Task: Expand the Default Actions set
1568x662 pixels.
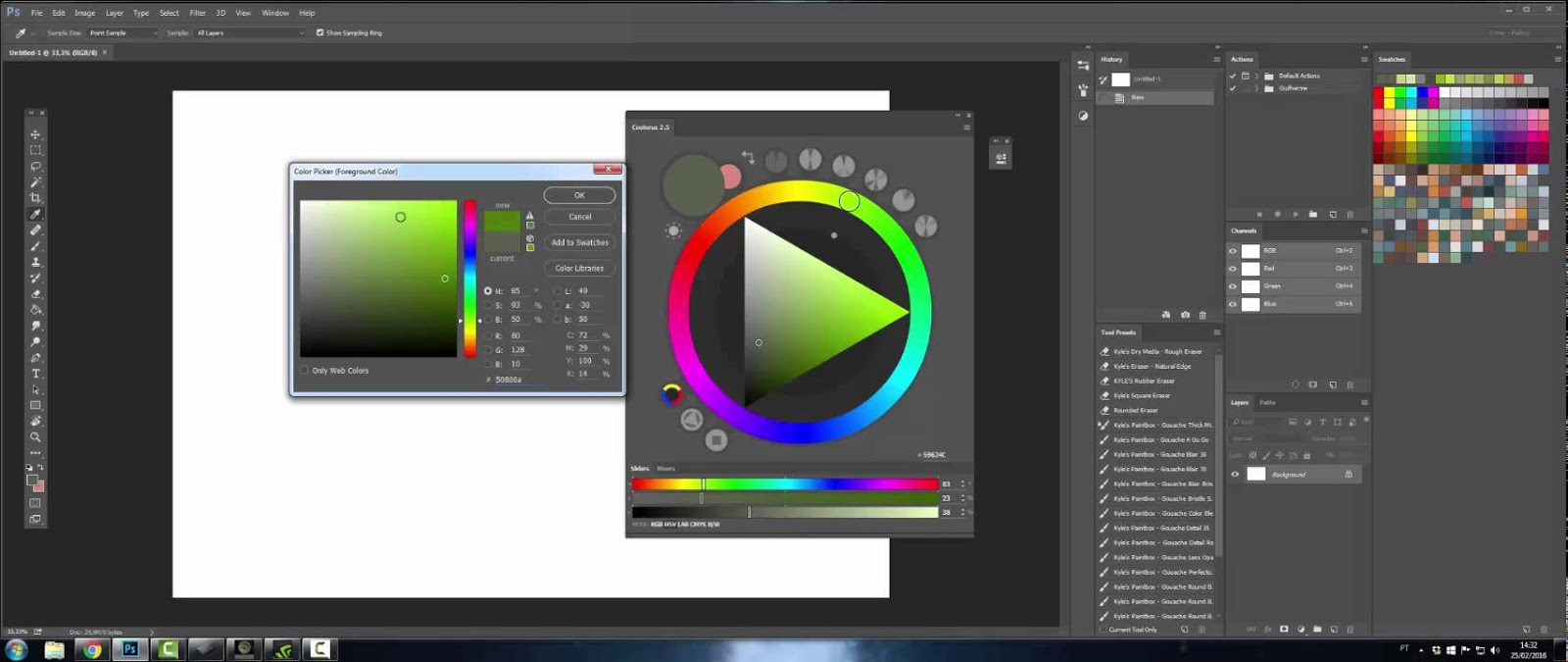Action: coord(1256,76)
